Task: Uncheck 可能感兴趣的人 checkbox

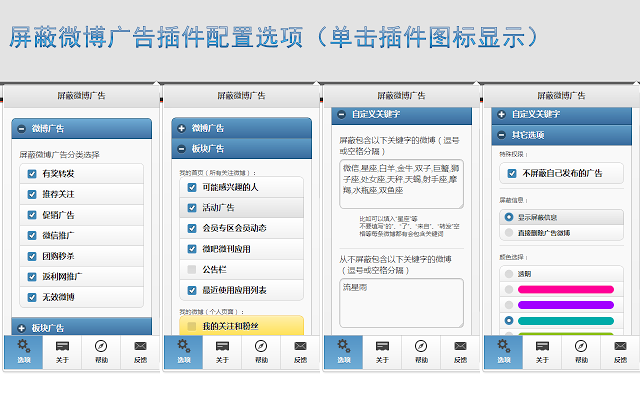Action: pos(192,187)
